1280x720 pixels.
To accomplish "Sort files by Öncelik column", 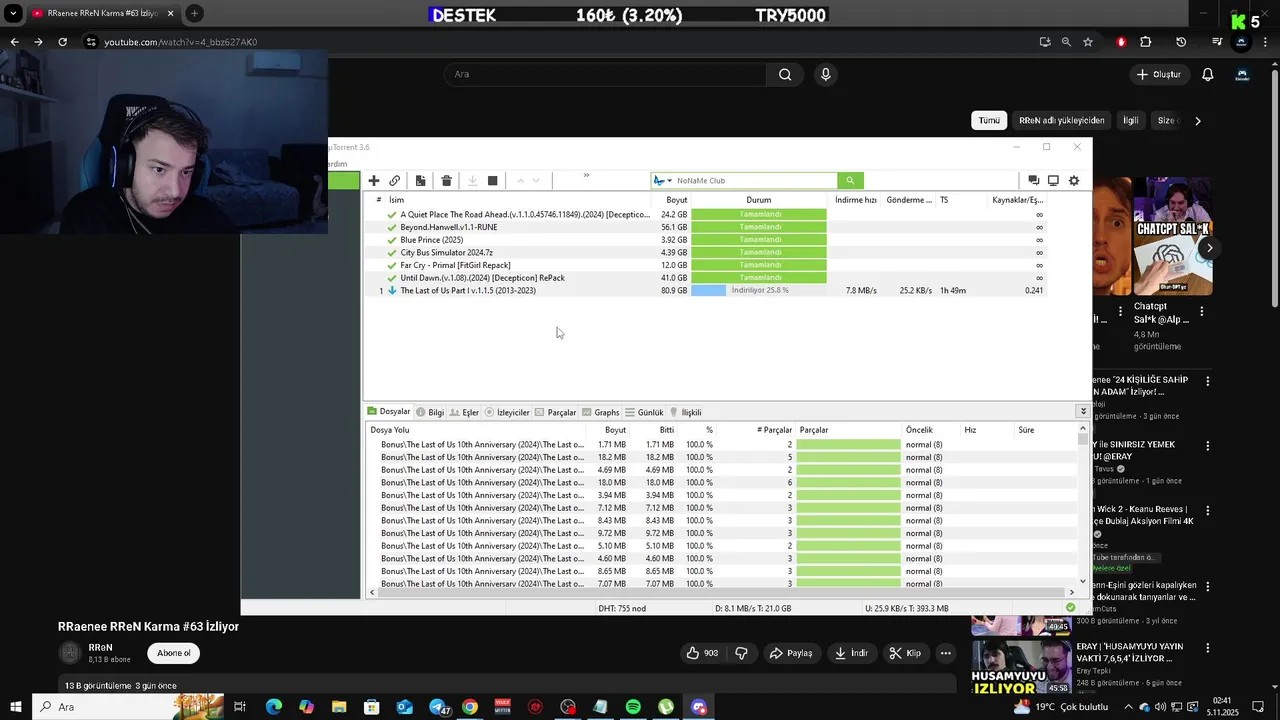I will coord(919,430).
